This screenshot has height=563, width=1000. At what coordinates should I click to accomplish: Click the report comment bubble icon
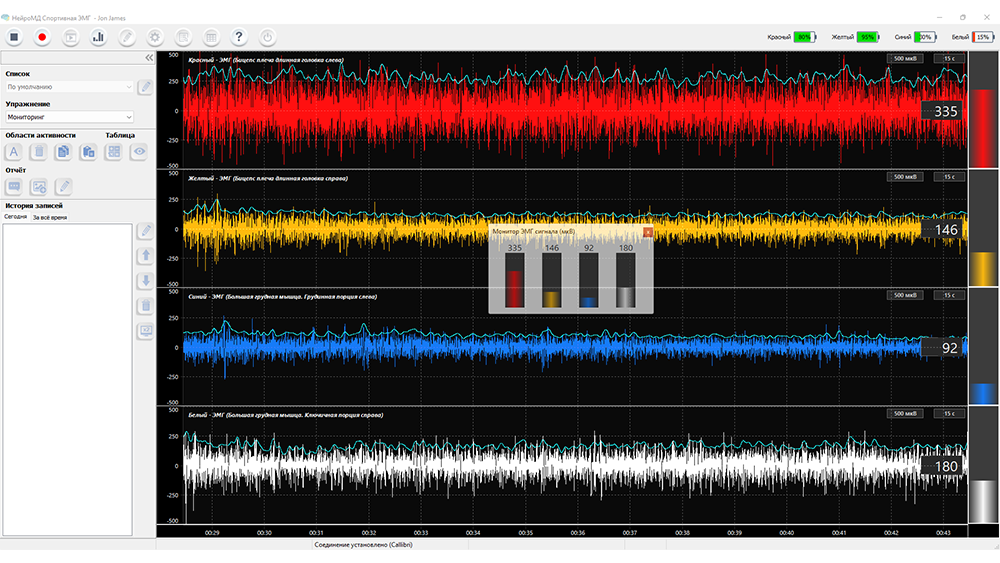(x=13, y=187)
